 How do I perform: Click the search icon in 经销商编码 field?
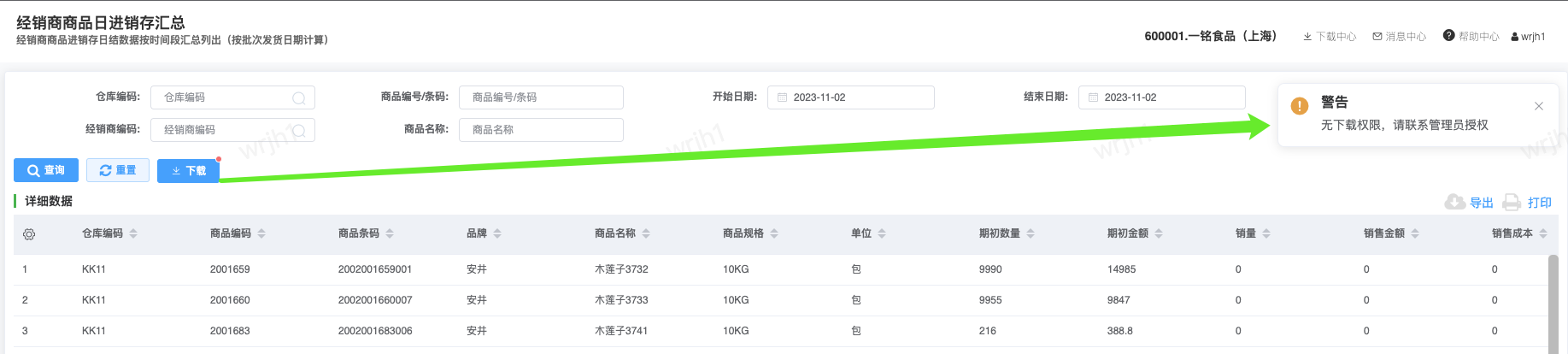pyautogui.click(x=299, y=131)
